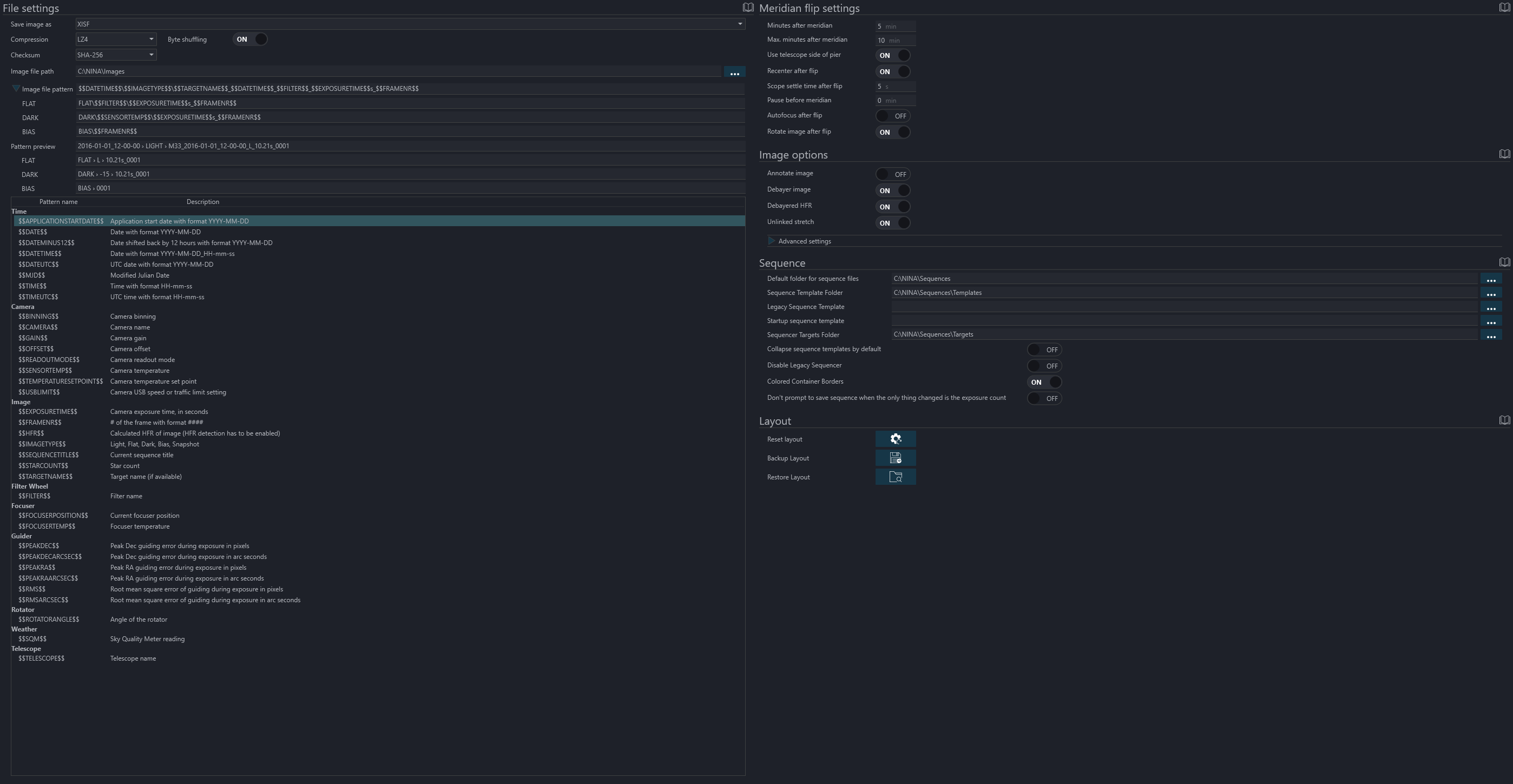Select $$GAIN$$ pattern row
The image size is (1513, 784).
point(379,338)
